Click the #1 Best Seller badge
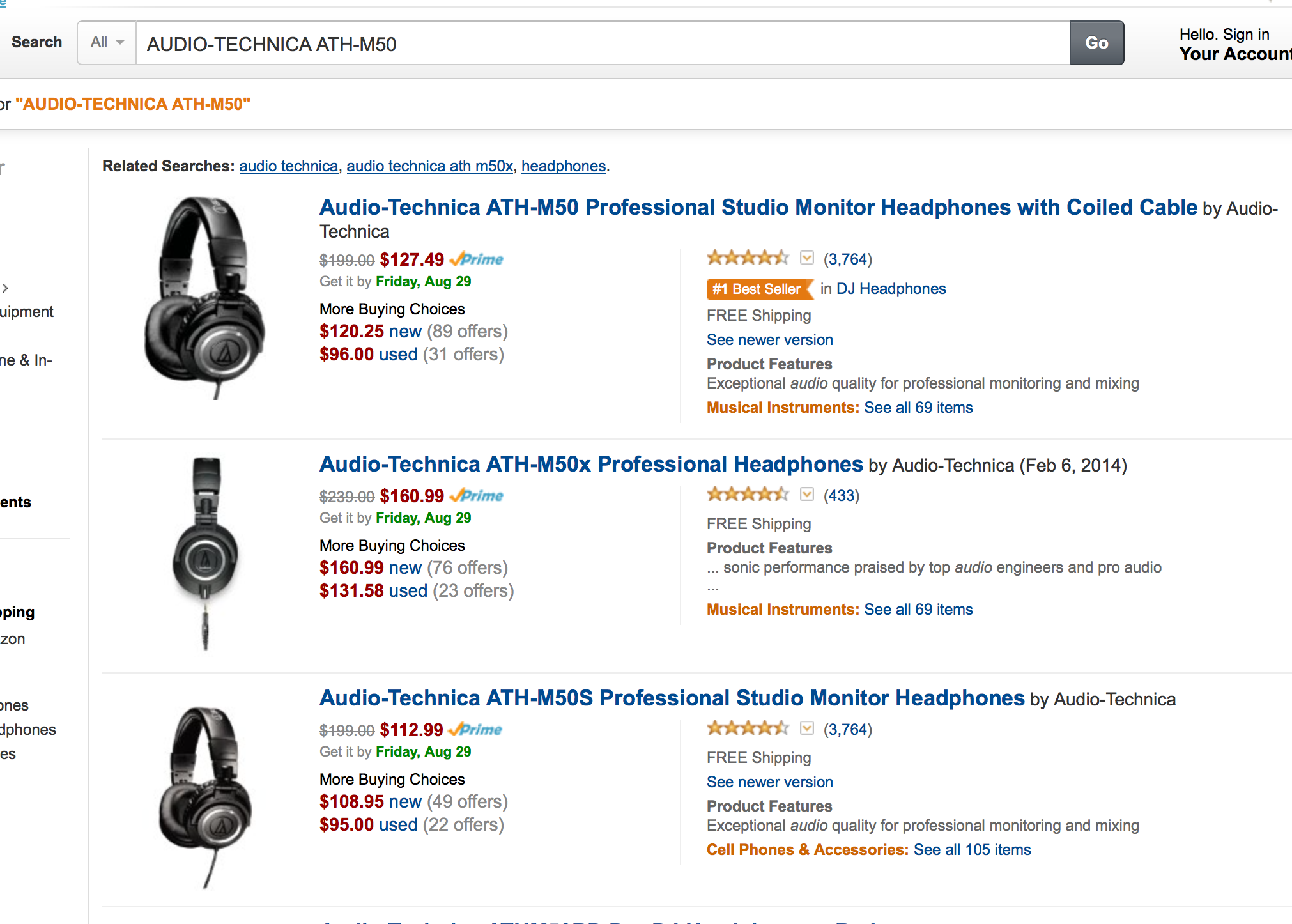The image size is (1292, 924). click(x=758, y=289)
